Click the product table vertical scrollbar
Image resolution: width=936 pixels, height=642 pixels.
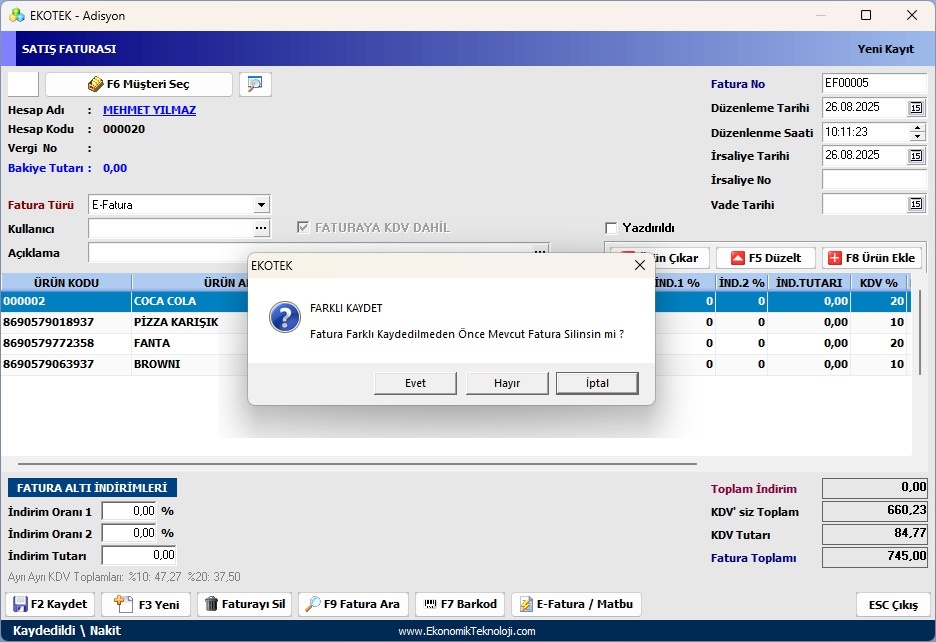click(920, 333)
